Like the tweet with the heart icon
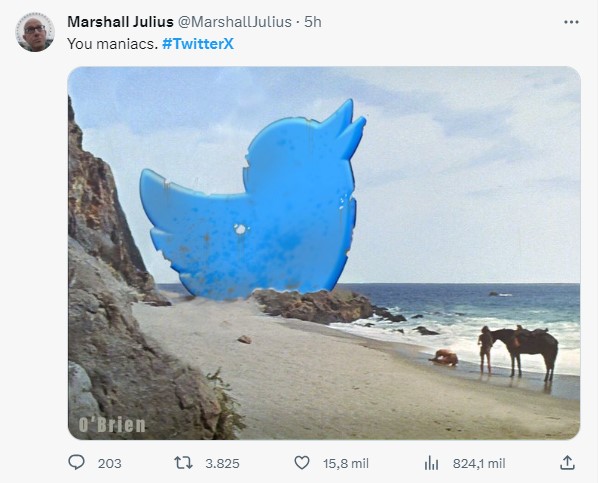607x483 pixels. coord(304,463)
